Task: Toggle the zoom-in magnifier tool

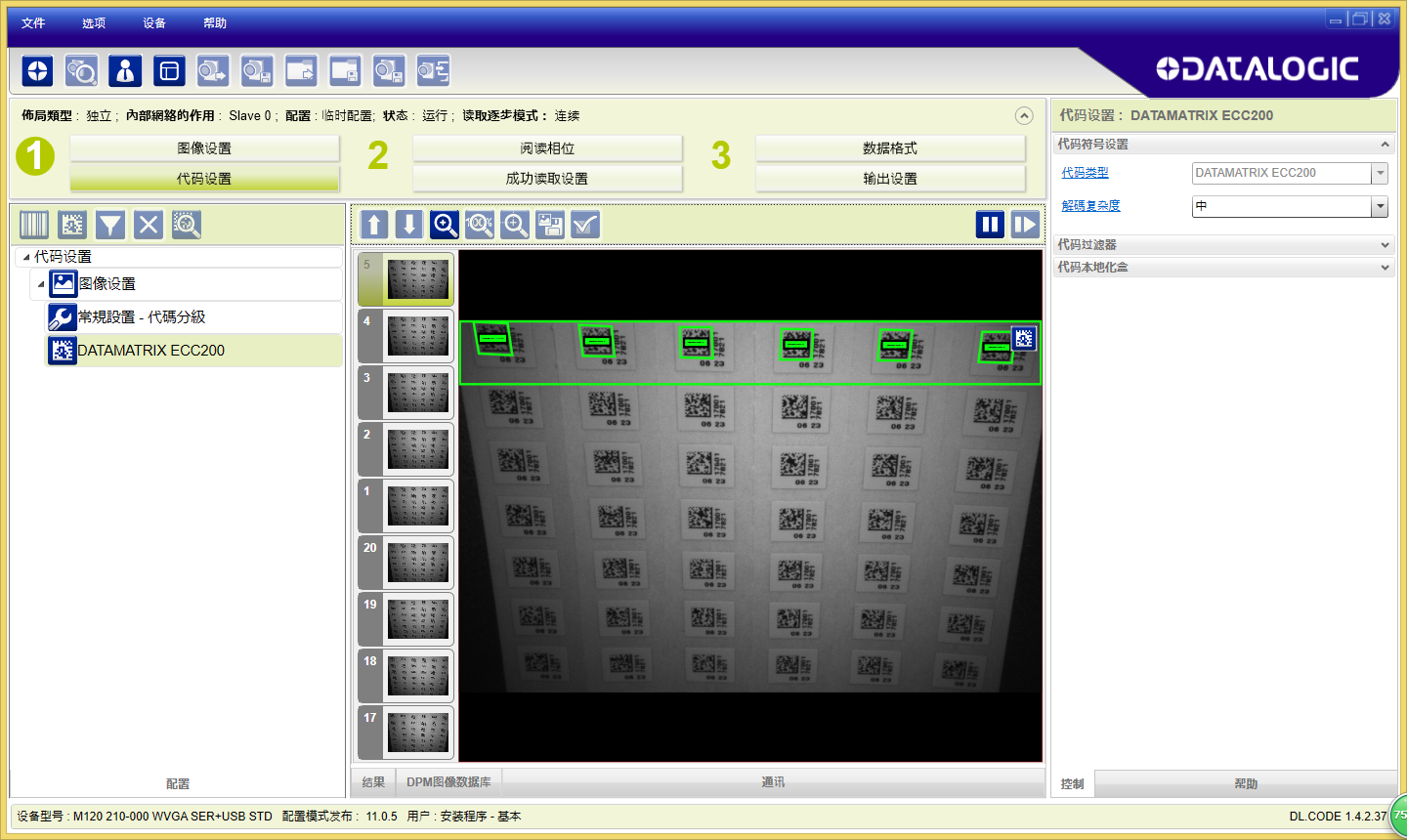Action: coord(445,225)
